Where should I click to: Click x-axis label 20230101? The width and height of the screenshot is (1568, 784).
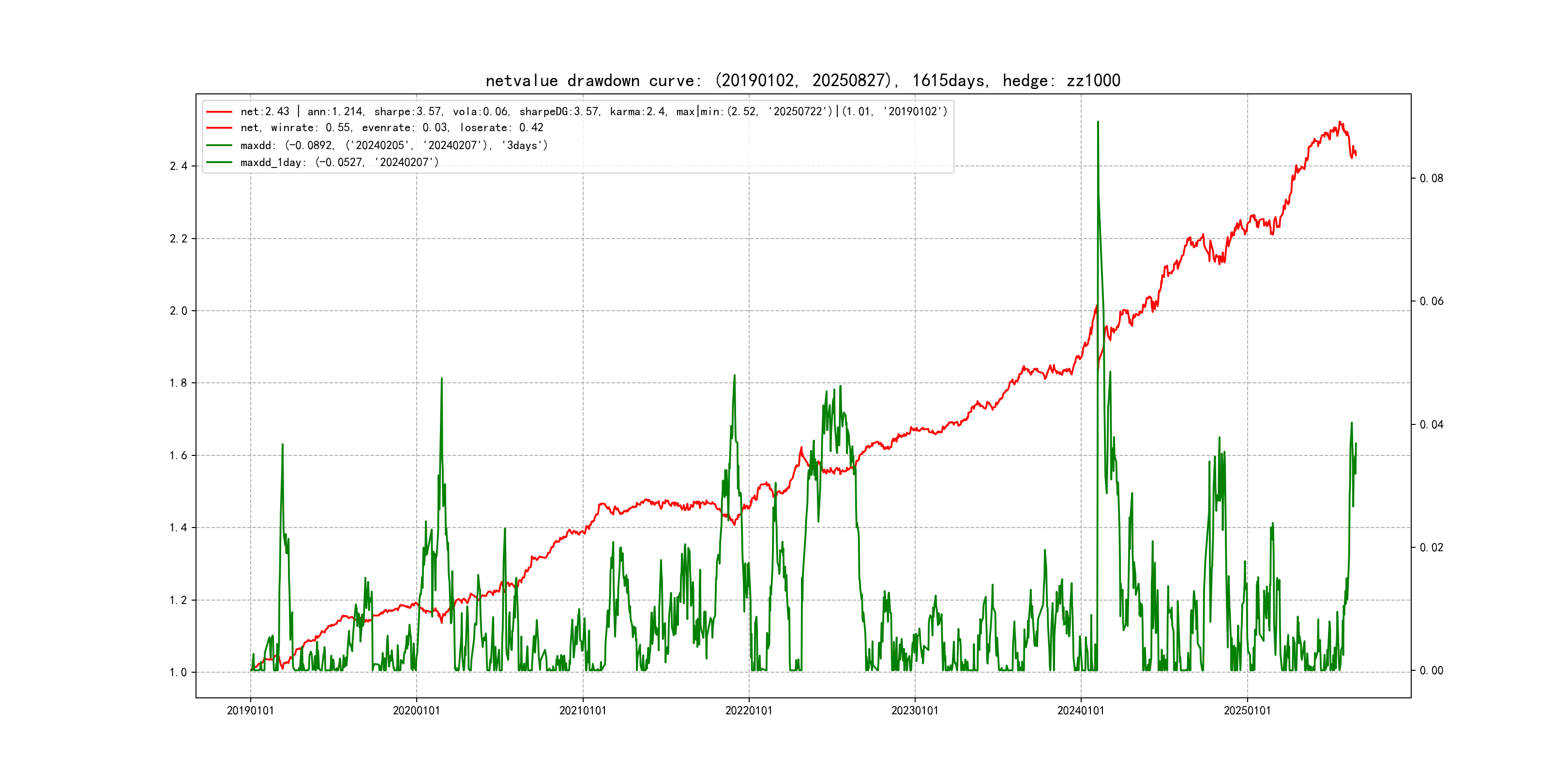(x=915, y=711)
